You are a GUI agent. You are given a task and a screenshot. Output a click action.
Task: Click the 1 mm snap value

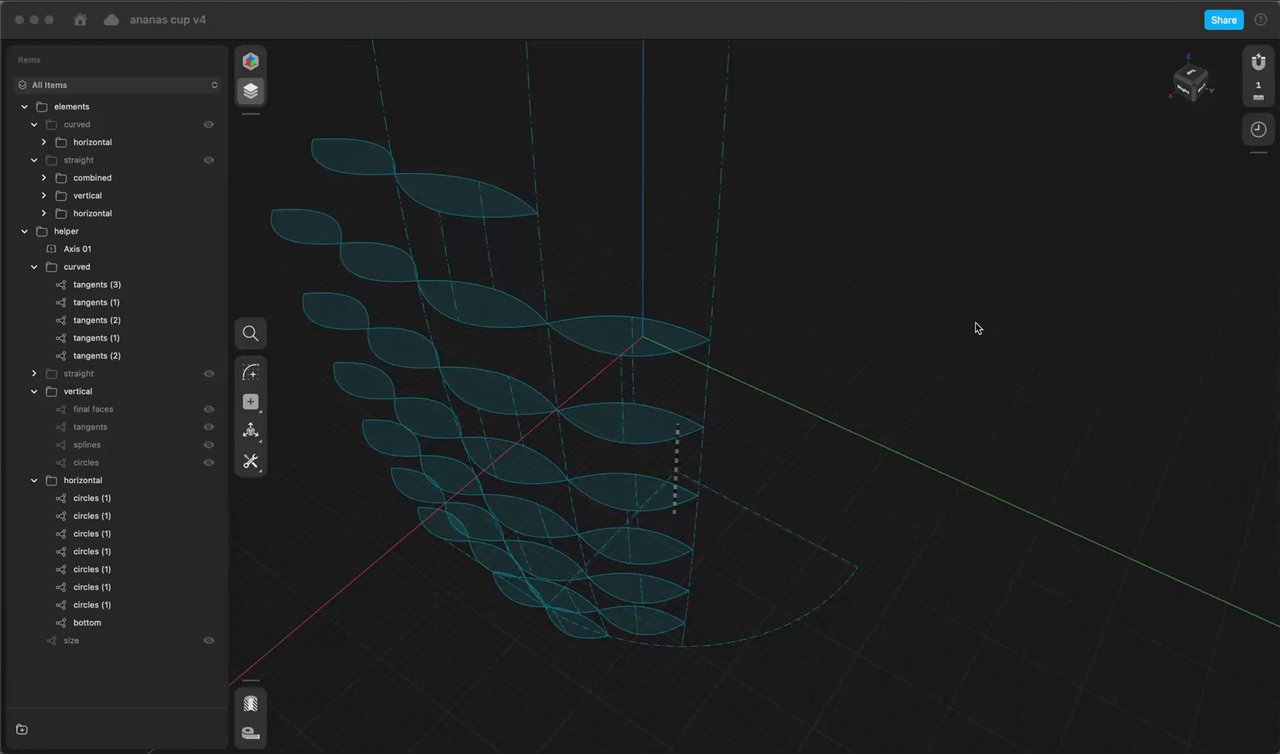click(x=1258, y=91)
